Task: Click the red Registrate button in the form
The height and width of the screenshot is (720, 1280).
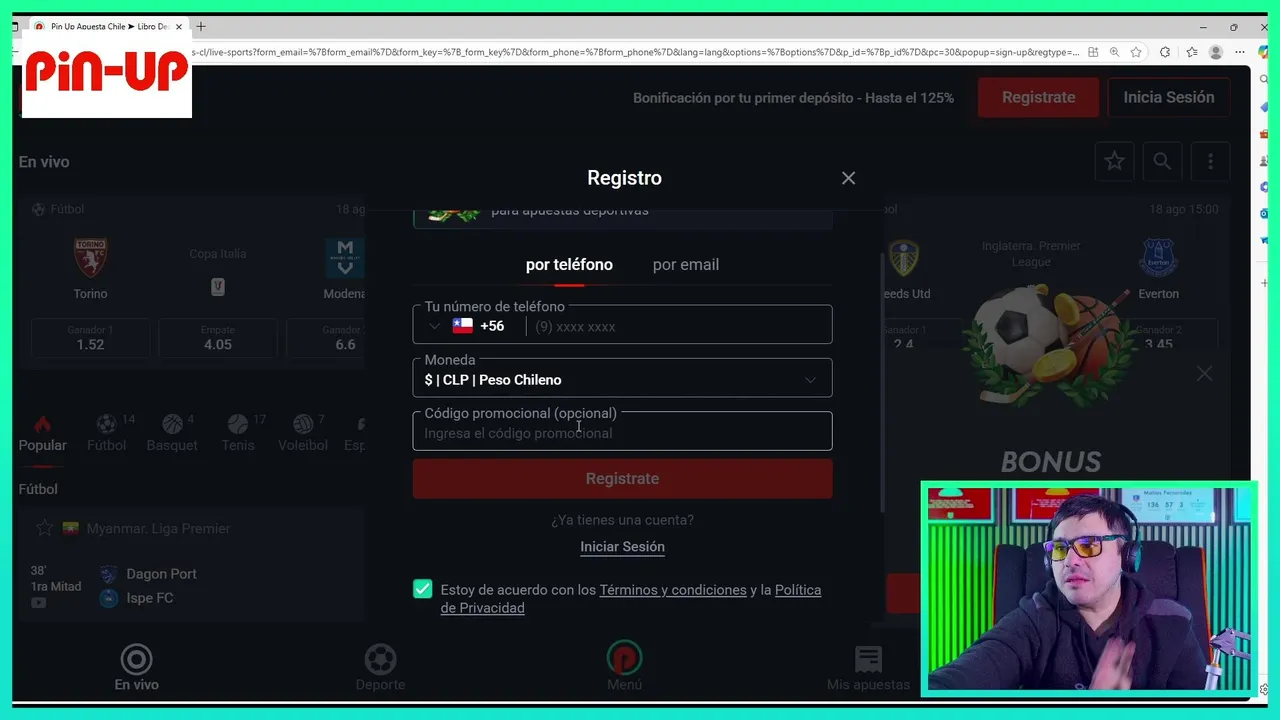Action: pyautogui.click(x=622, y=478)
